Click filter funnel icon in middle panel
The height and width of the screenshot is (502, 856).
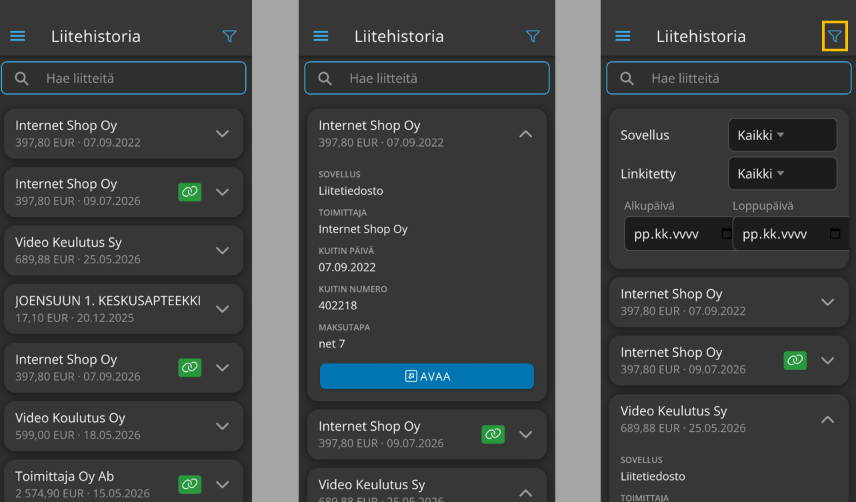(533, 36)
